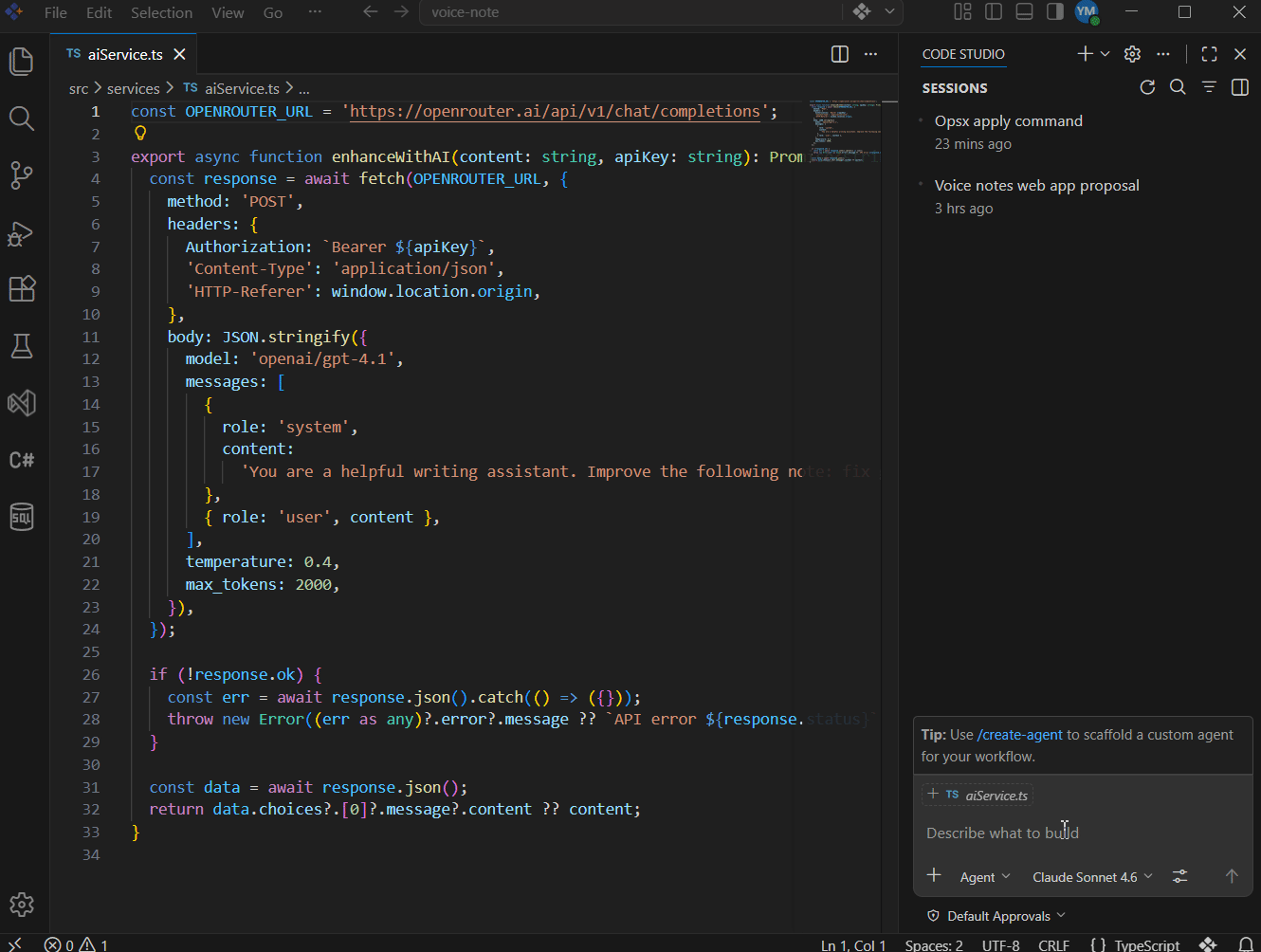The height and width of the screenshot is (952, 1261).
Task: Toggle the secondary side bar layout
Action: pyautogui.click(x=1054, y=11)
